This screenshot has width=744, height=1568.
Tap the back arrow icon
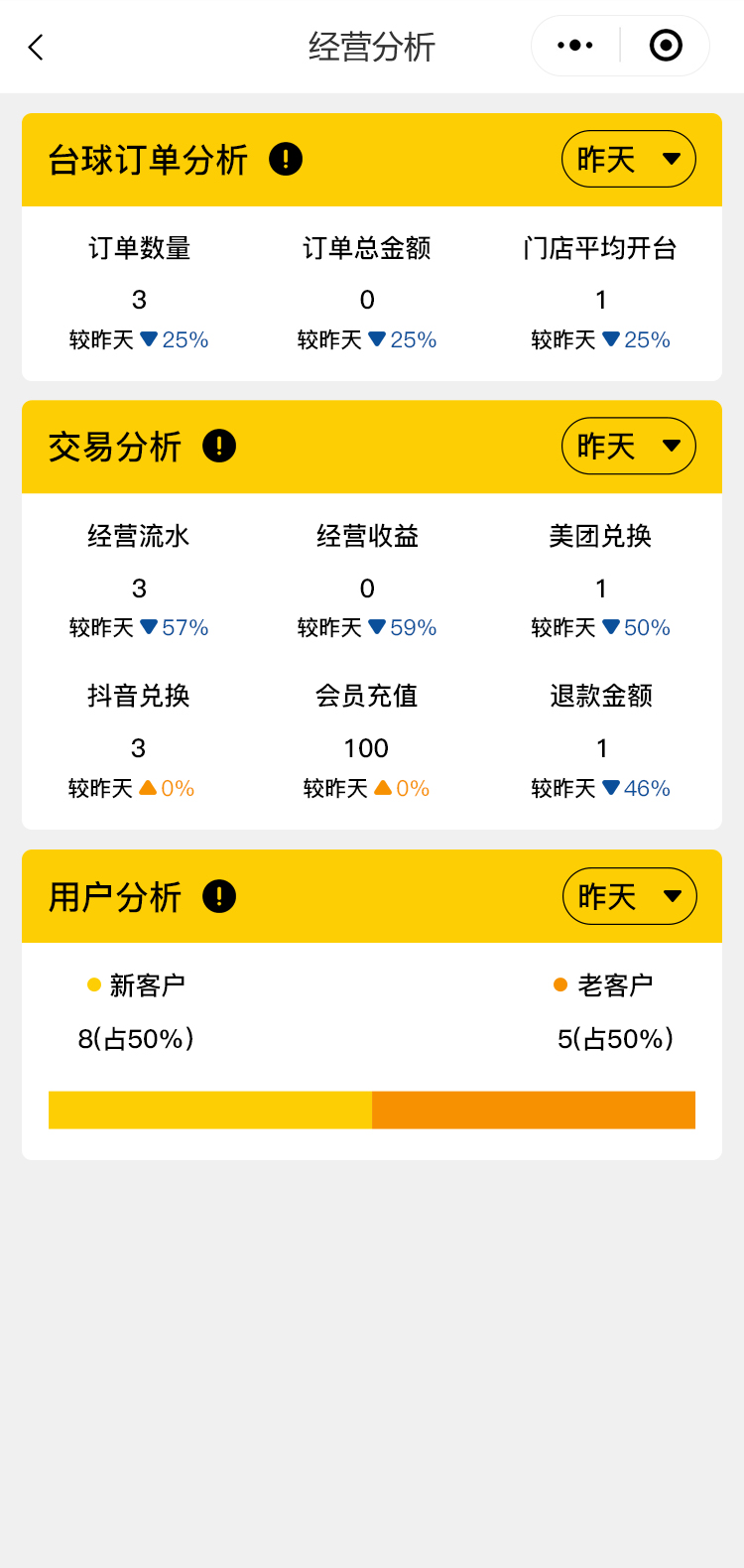tap(37, 48)
